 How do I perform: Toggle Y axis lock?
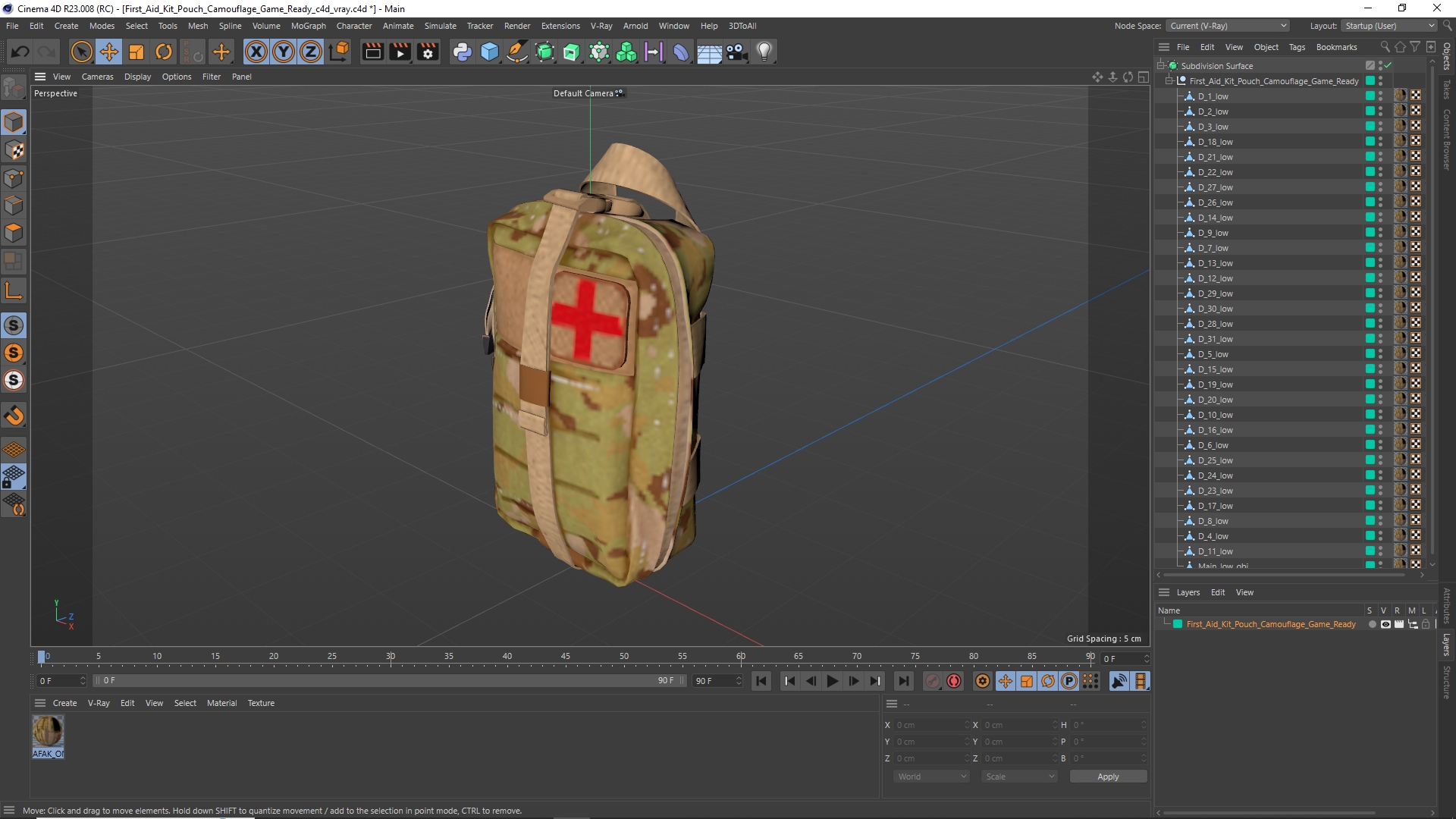click(x=284, y=52)
